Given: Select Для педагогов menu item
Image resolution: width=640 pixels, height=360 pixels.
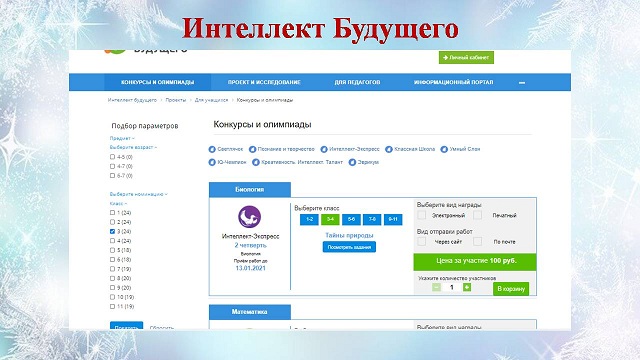Looking at the screenshot, I should pos(357,82).
